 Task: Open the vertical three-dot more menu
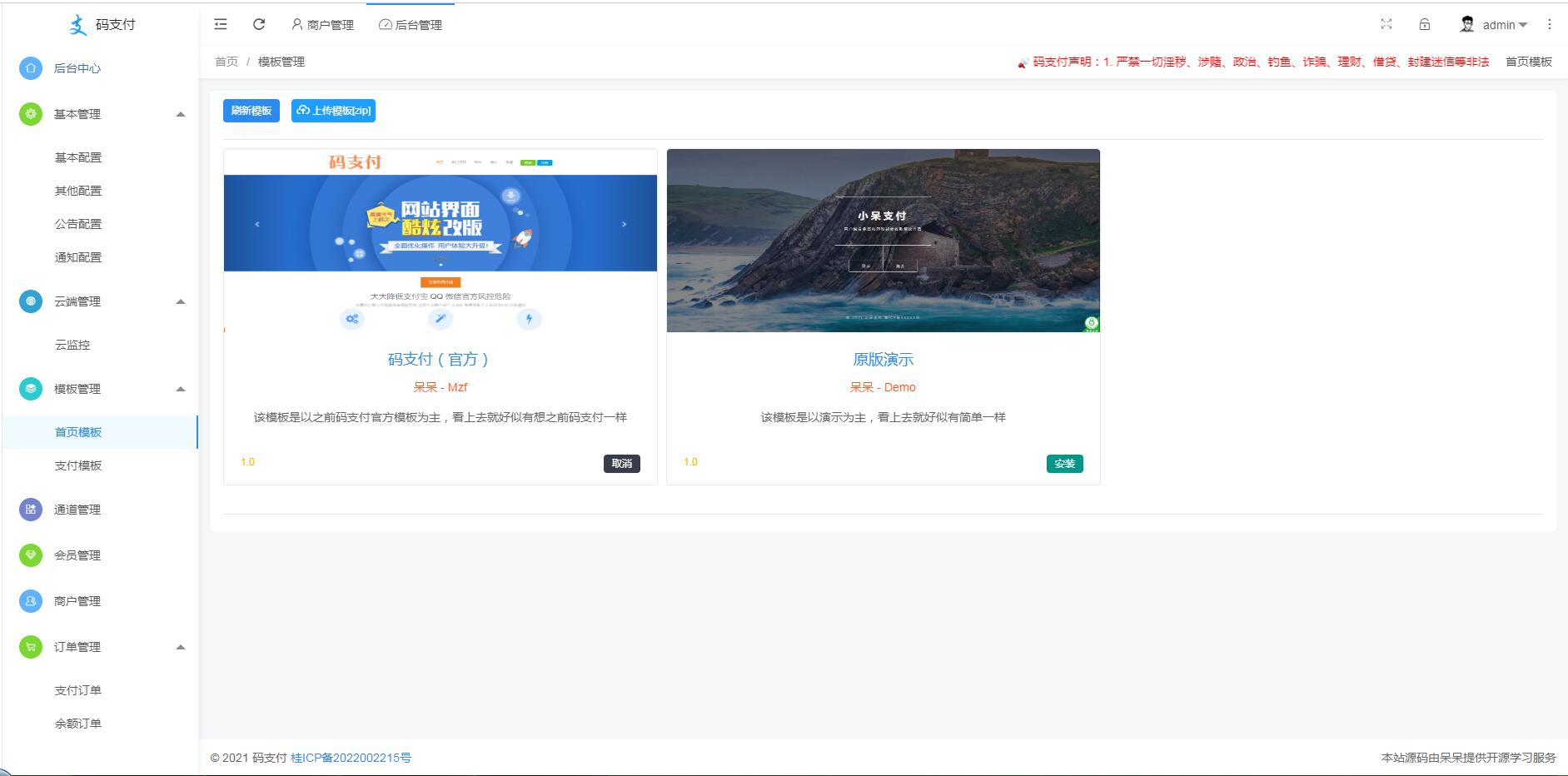[1550, 25]
